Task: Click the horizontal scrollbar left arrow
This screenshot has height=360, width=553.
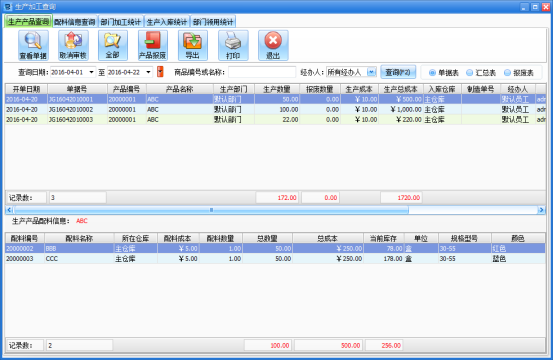Action: point(10,210)
